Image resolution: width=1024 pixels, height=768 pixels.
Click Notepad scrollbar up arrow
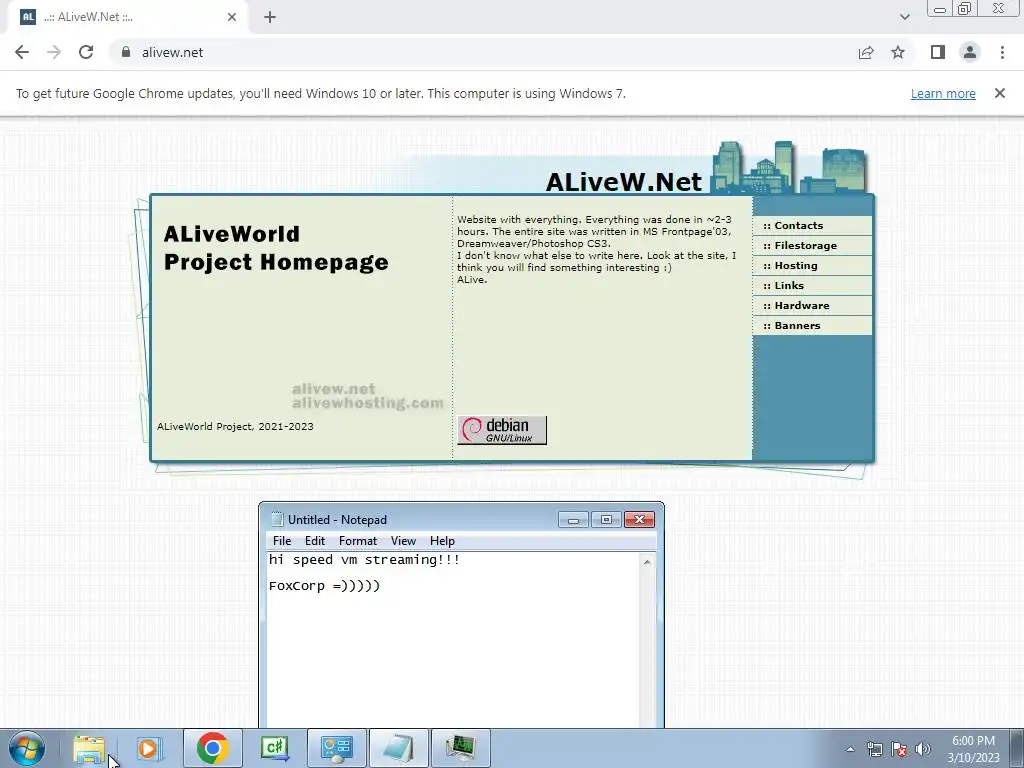(647, 562)
